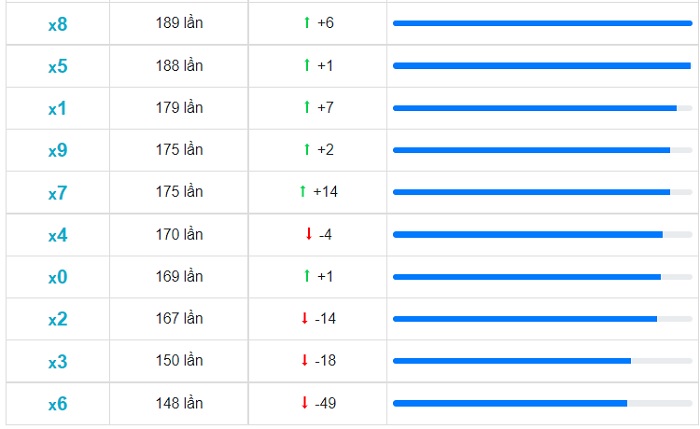700x429 pixels.
Task: Click the green up arrow next to +14
Action: 303,191
